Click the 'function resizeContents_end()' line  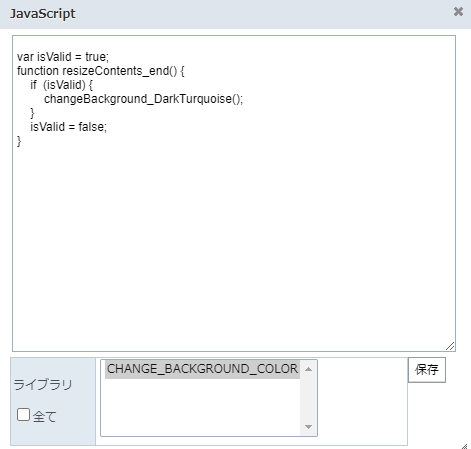click(101, 71)
